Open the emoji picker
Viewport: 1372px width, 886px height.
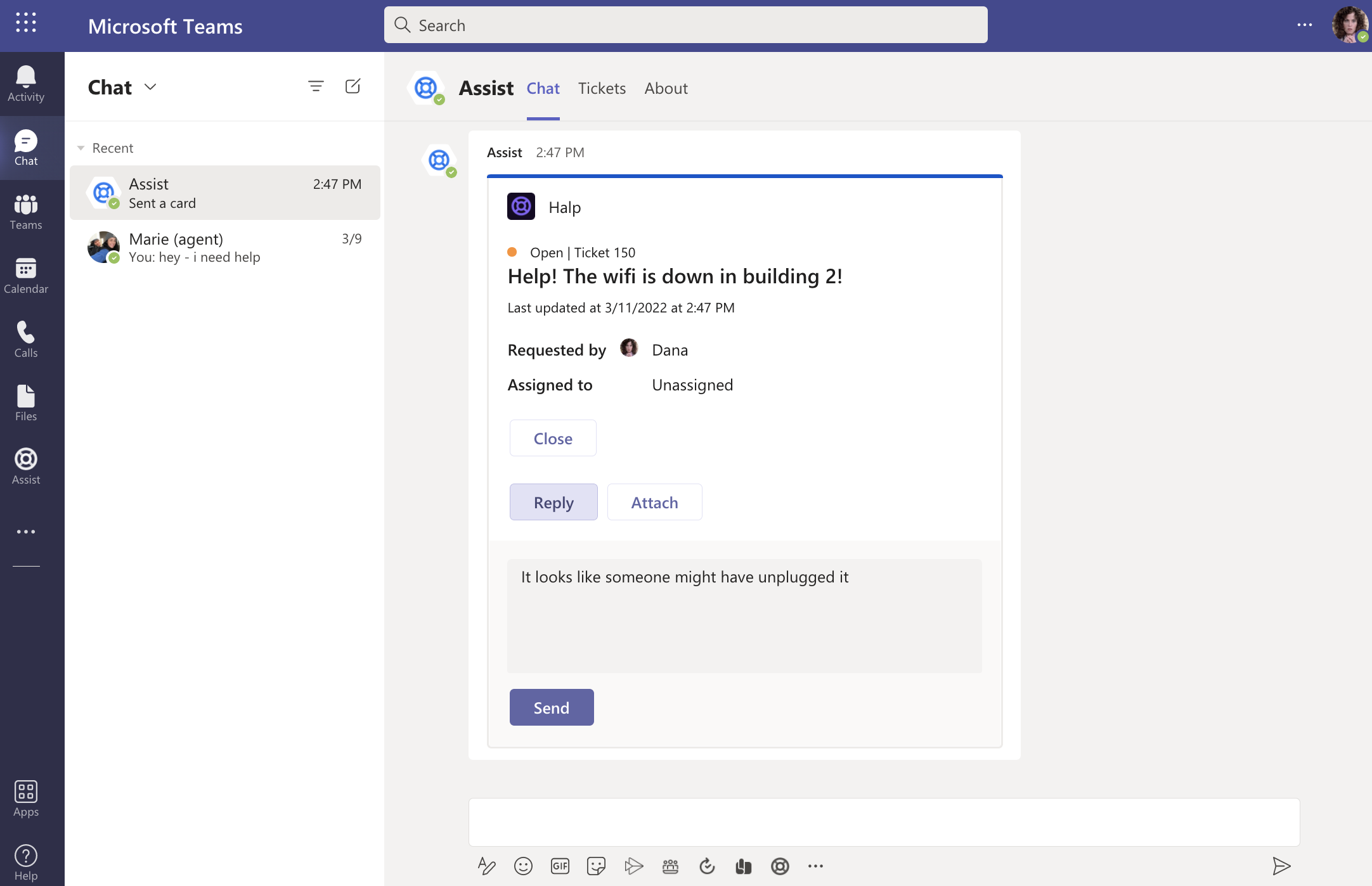point(523,866)
